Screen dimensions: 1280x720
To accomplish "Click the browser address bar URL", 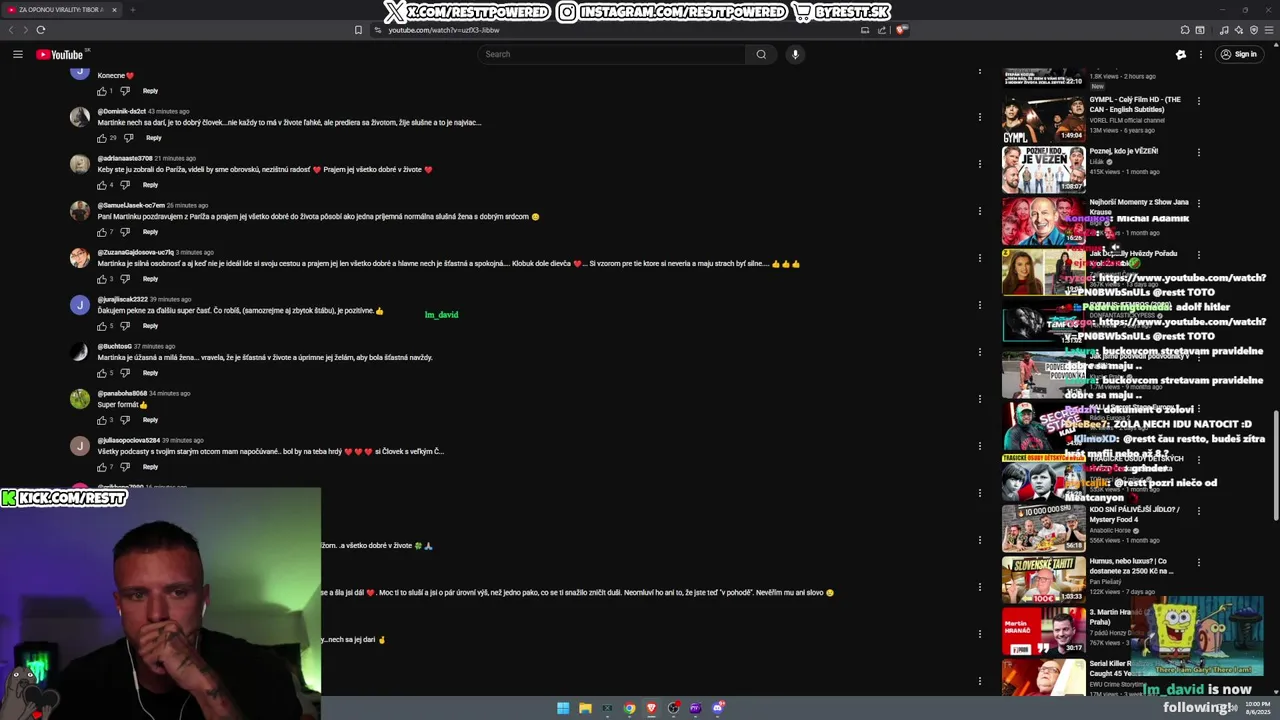I will point(444,30).
